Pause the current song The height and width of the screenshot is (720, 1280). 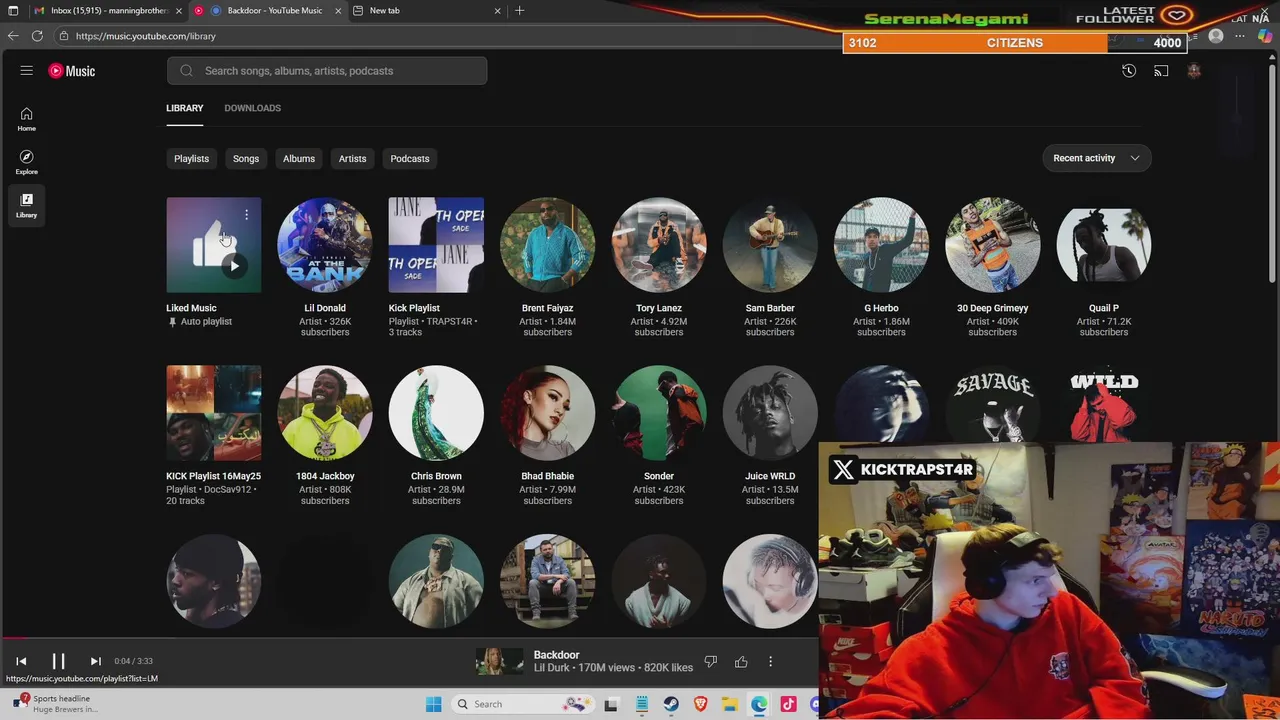coord(58,661)
